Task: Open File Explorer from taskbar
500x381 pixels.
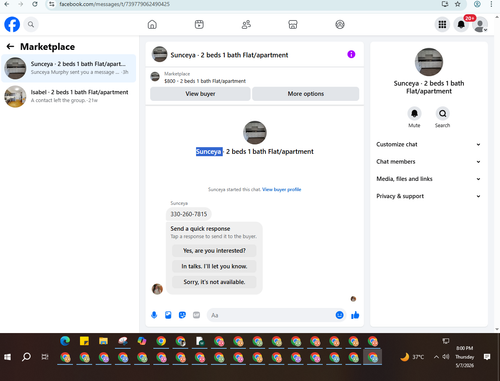Action: 103,341
